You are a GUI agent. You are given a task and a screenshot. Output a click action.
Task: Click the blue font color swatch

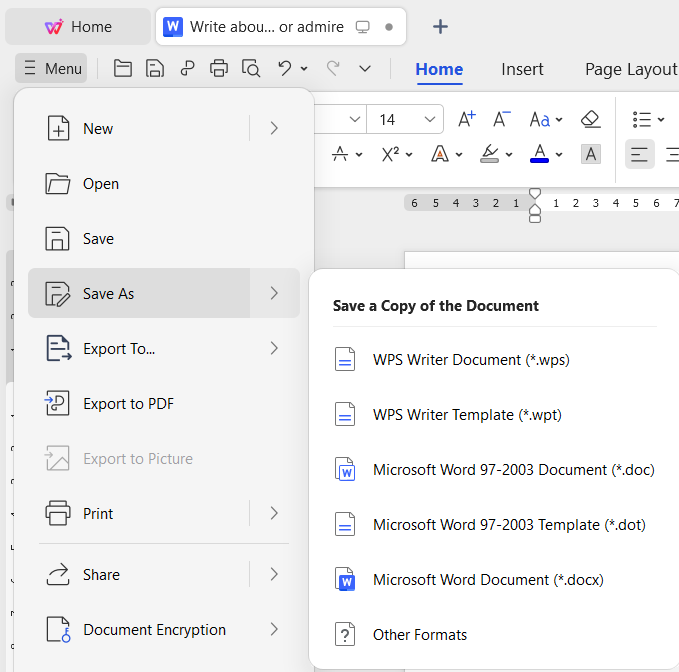tap(539, 154)
